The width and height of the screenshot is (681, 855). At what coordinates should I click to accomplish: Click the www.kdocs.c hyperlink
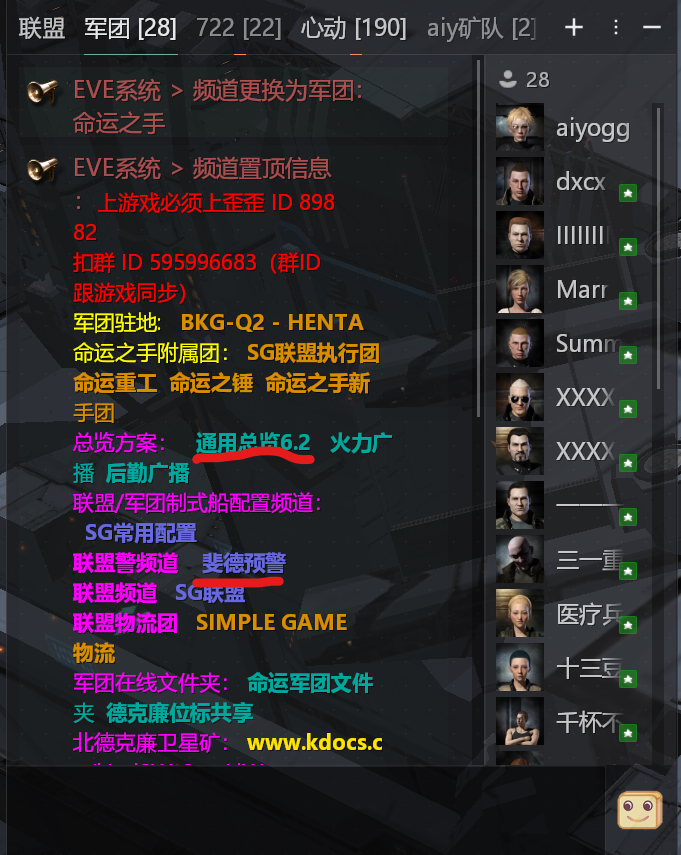315,743
